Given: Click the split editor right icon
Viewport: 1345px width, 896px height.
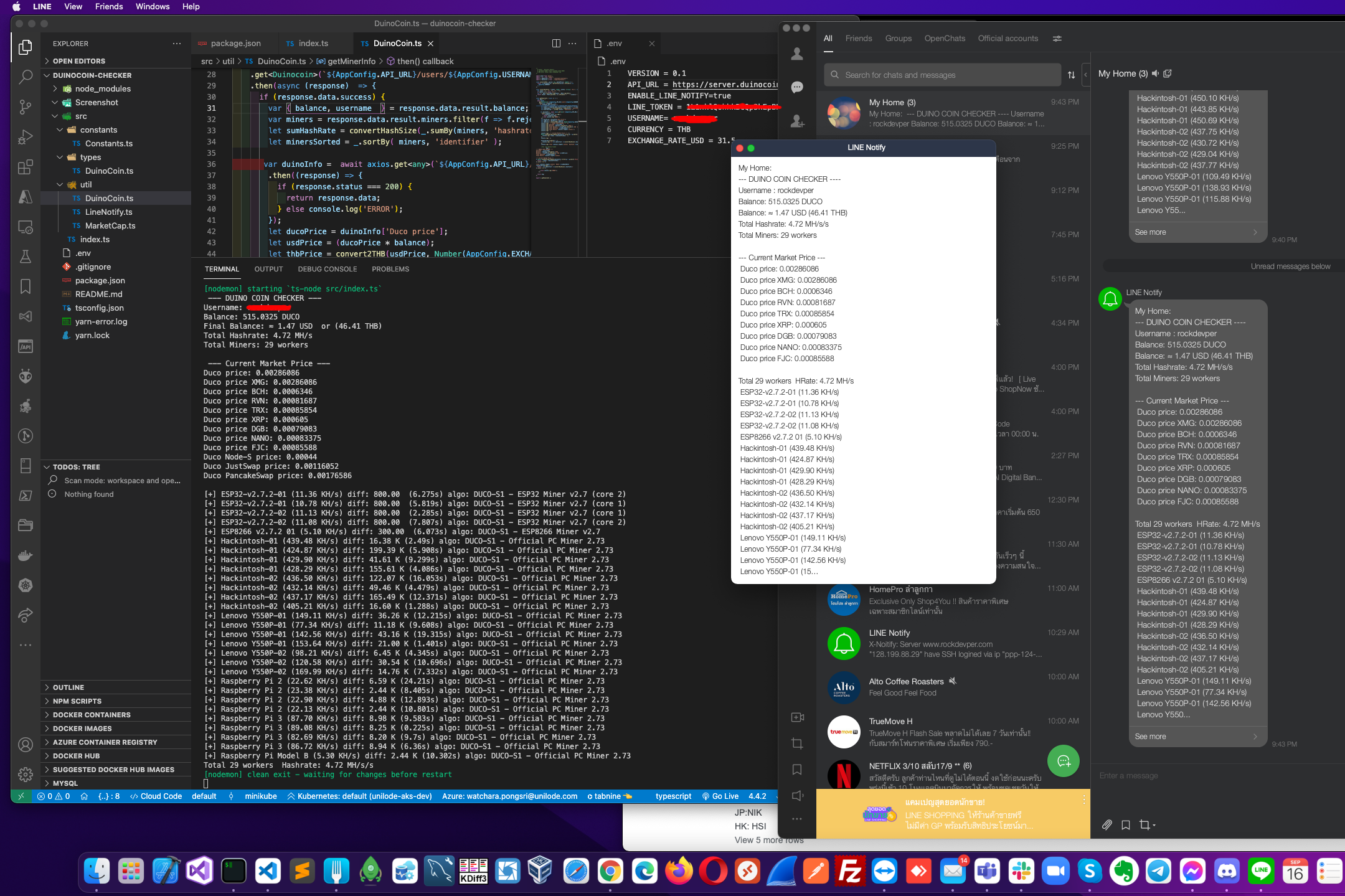Looking at the screenshot, I should pos(556,43).
